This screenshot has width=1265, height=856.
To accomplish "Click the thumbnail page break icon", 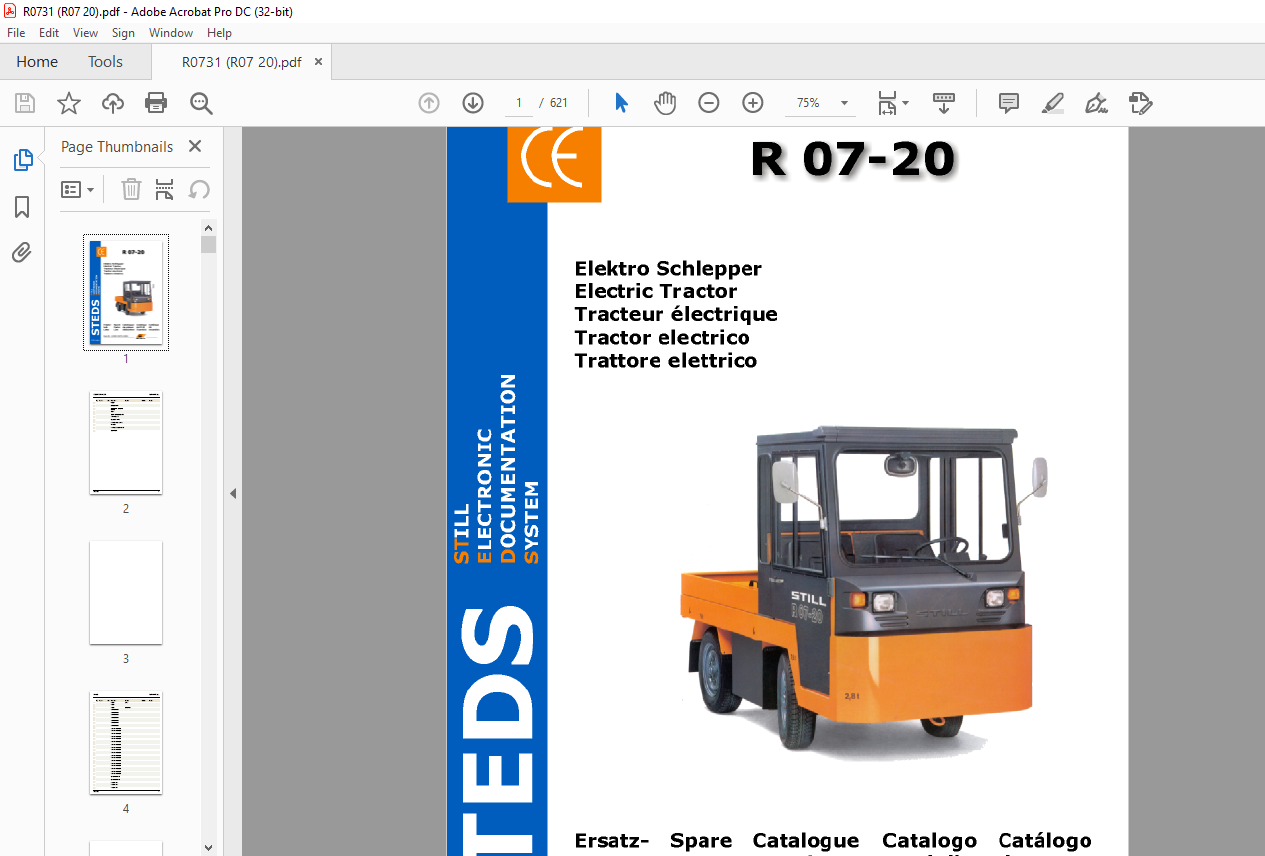I will tap(165, 189).
